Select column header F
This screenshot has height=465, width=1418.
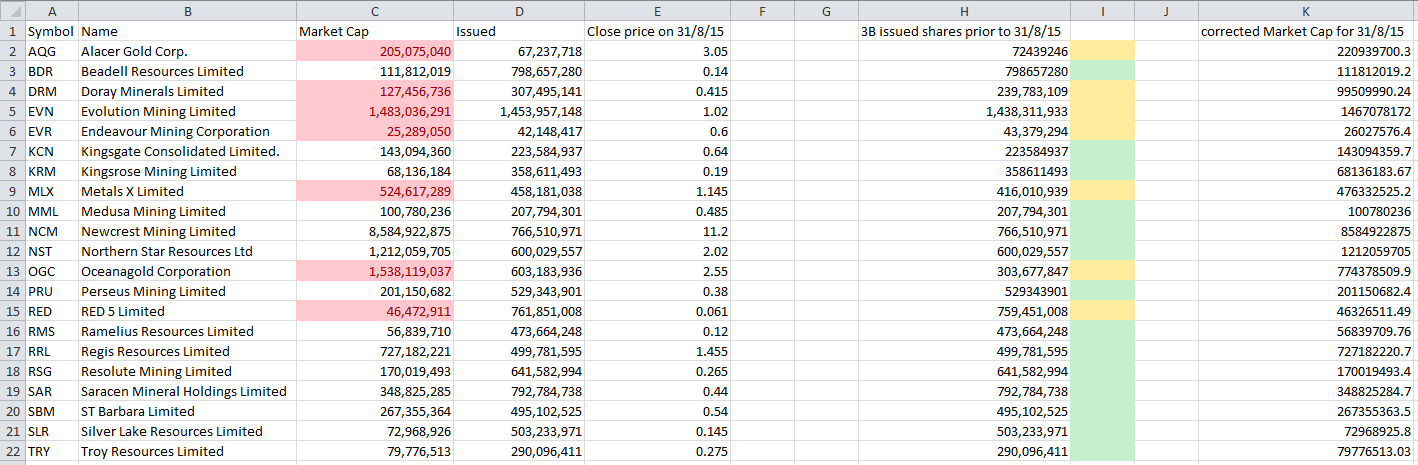(762, 10)
